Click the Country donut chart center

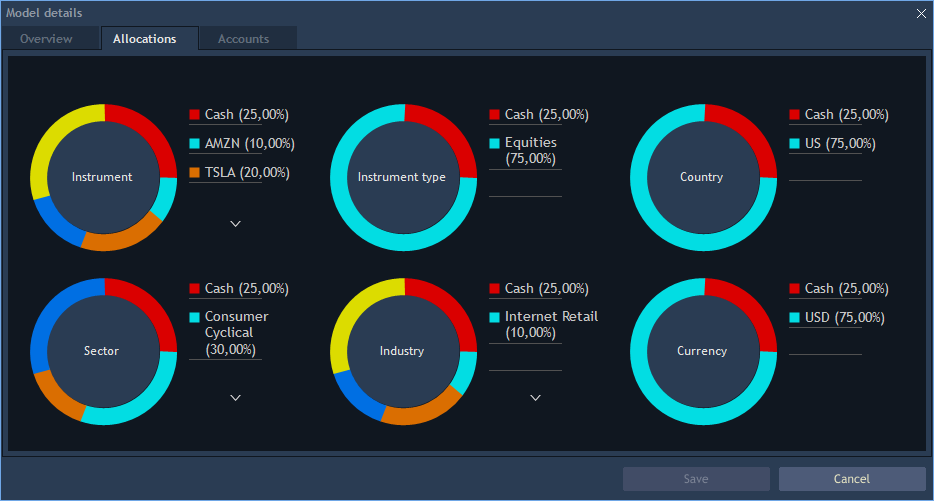pos(703,177)
